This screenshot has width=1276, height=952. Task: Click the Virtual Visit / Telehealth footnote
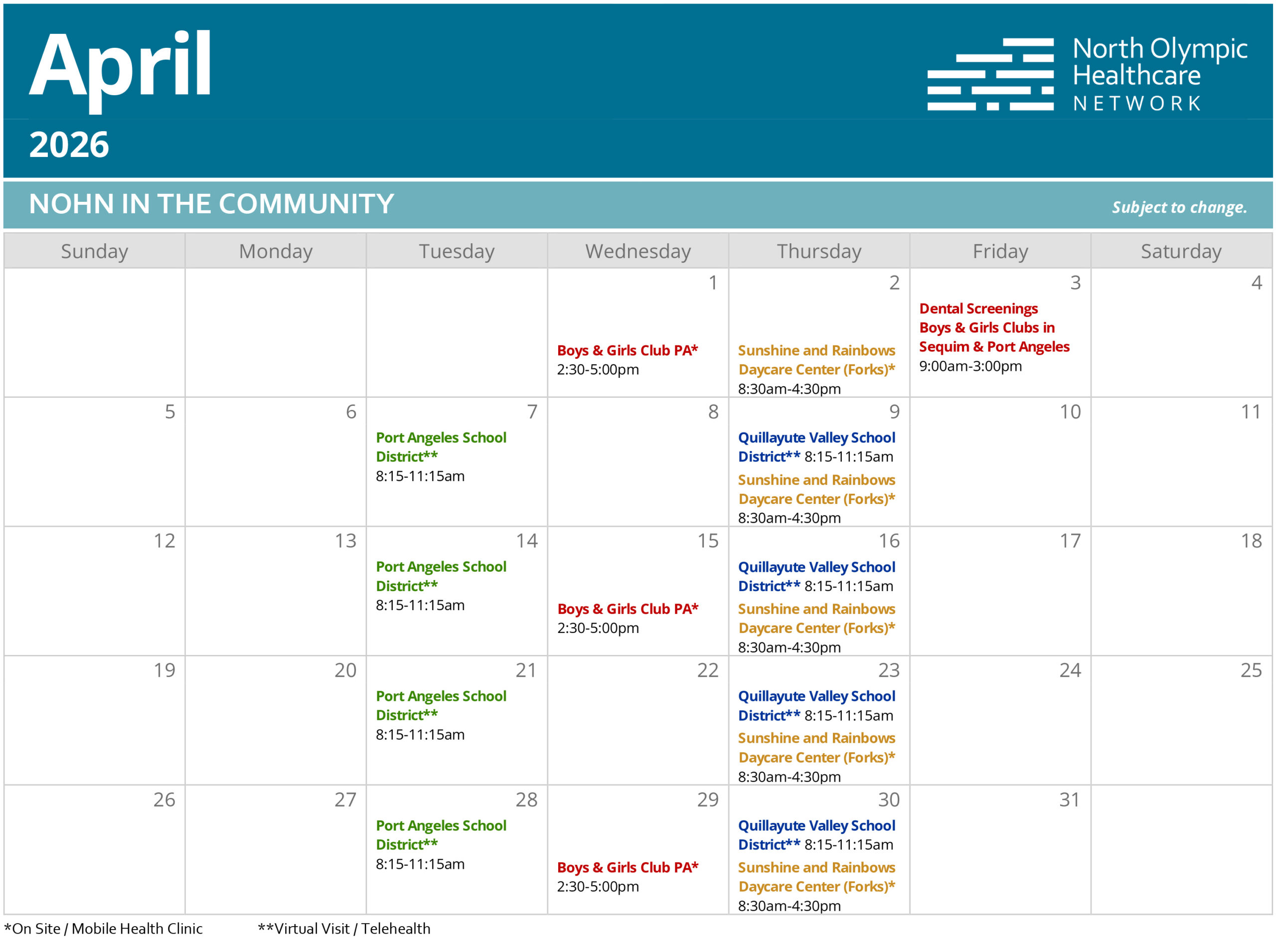pos(344,929)
